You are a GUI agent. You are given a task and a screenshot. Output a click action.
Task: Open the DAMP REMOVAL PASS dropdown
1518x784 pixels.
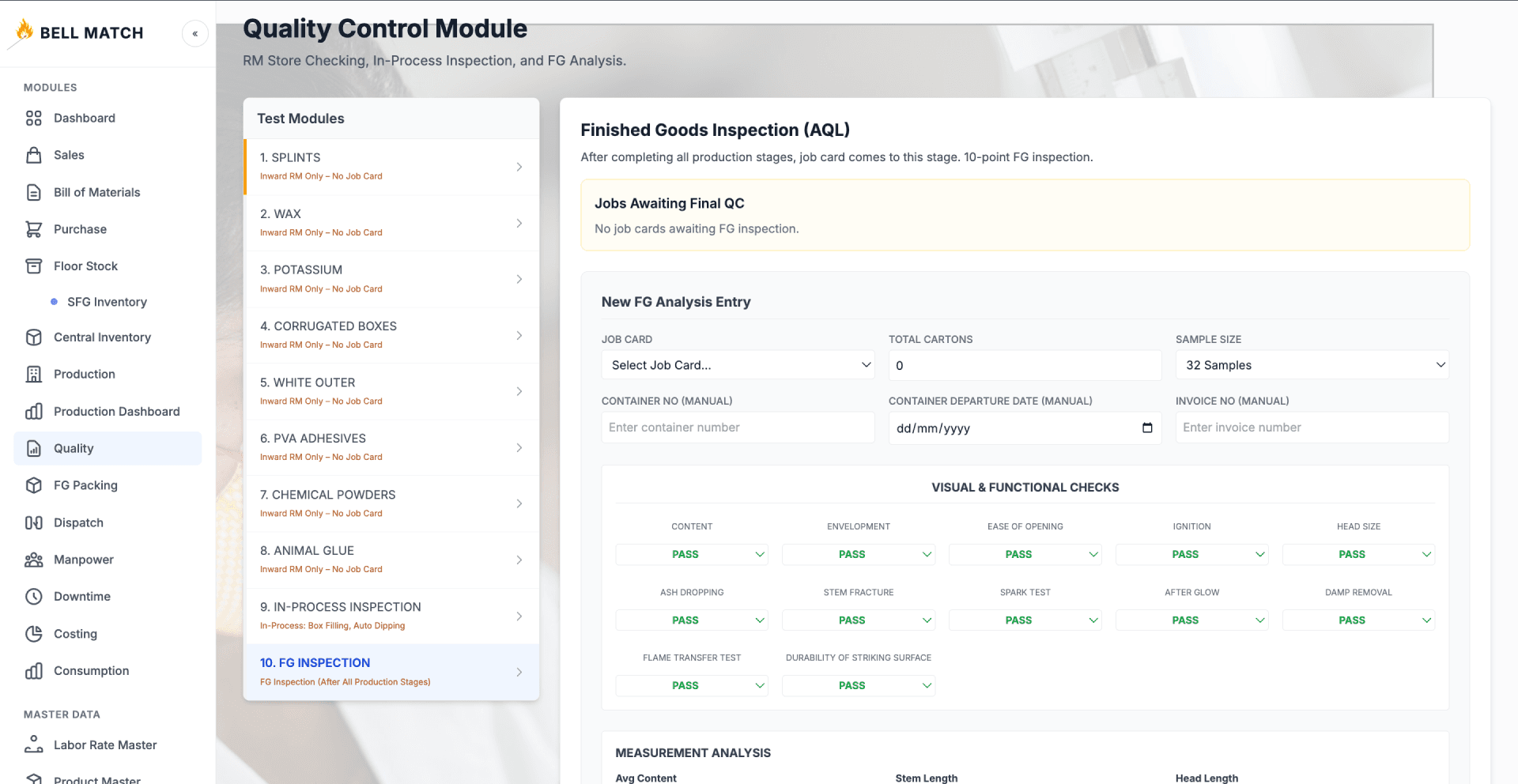pos(1358,620)
